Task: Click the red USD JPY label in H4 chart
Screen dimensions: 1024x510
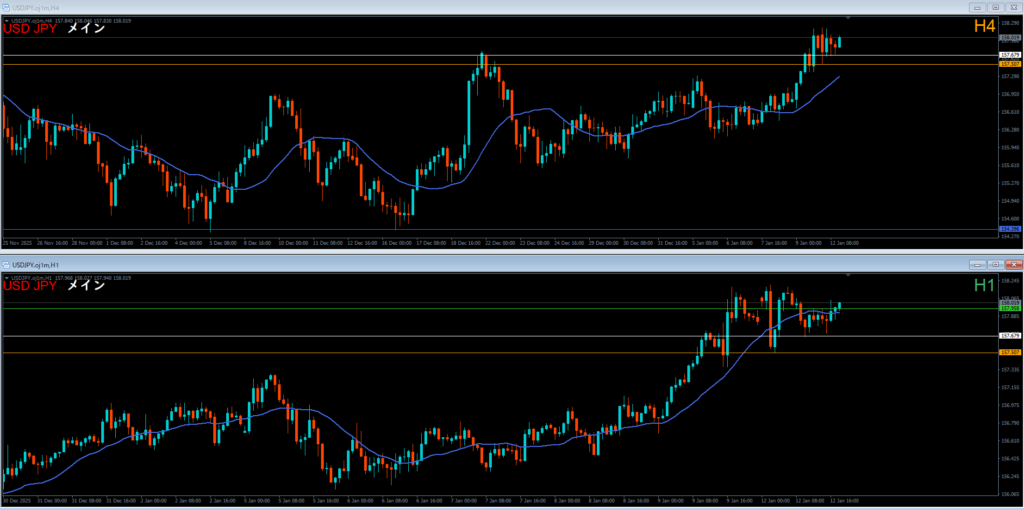Action: [29, 29]
